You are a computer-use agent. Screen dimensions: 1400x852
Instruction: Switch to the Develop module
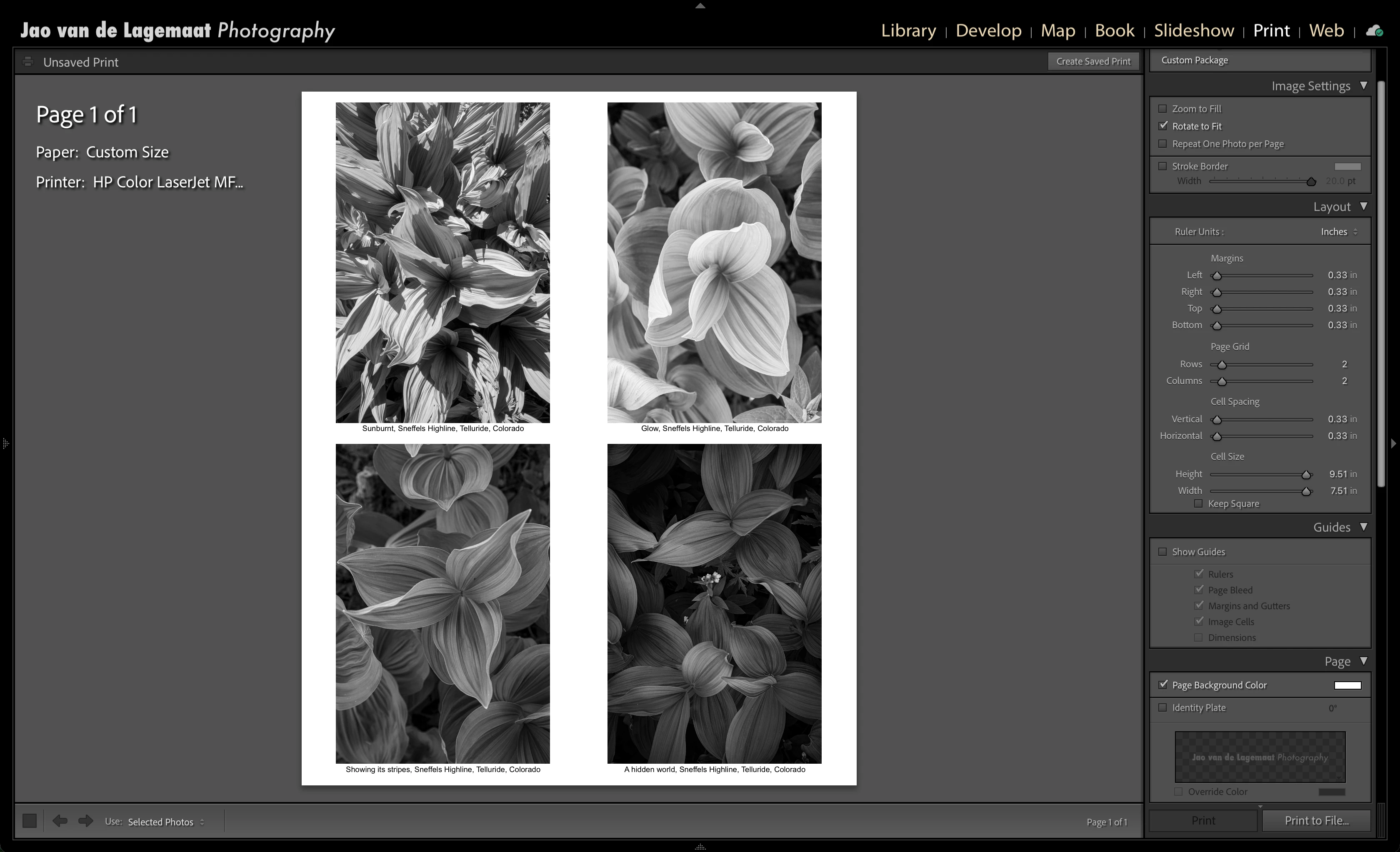988,31
